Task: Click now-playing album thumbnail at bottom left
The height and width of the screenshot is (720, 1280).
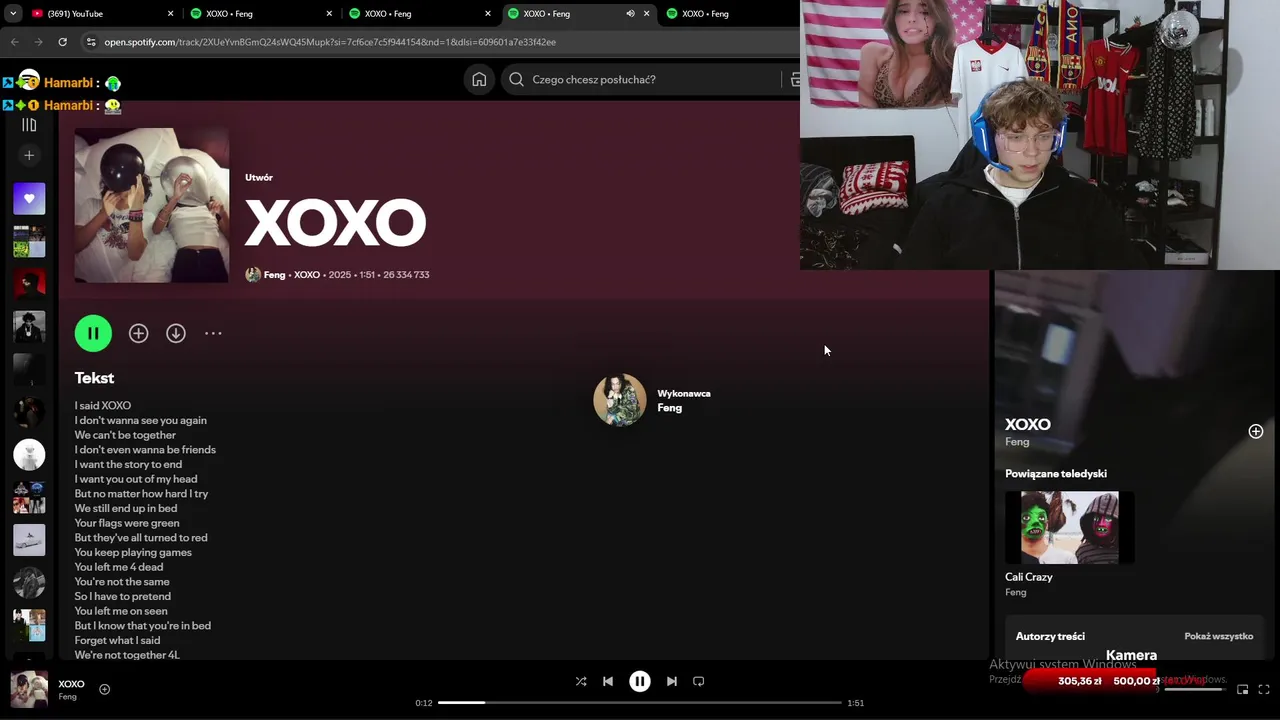Action: pyautogui.click(x=29, y=690)
